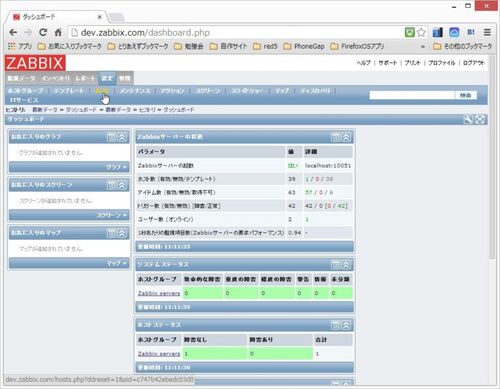The image size is (500, 389).
Task: Open menu icon of Zabbixサーバーの状態 widget
Action: click(336, 137)
